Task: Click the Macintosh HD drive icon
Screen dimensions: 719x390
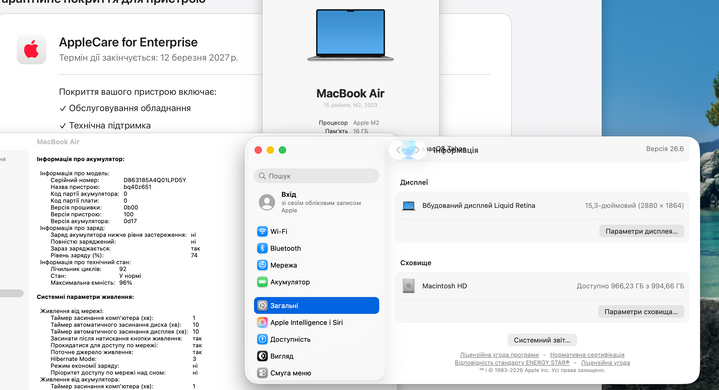Action: [408, 286]
